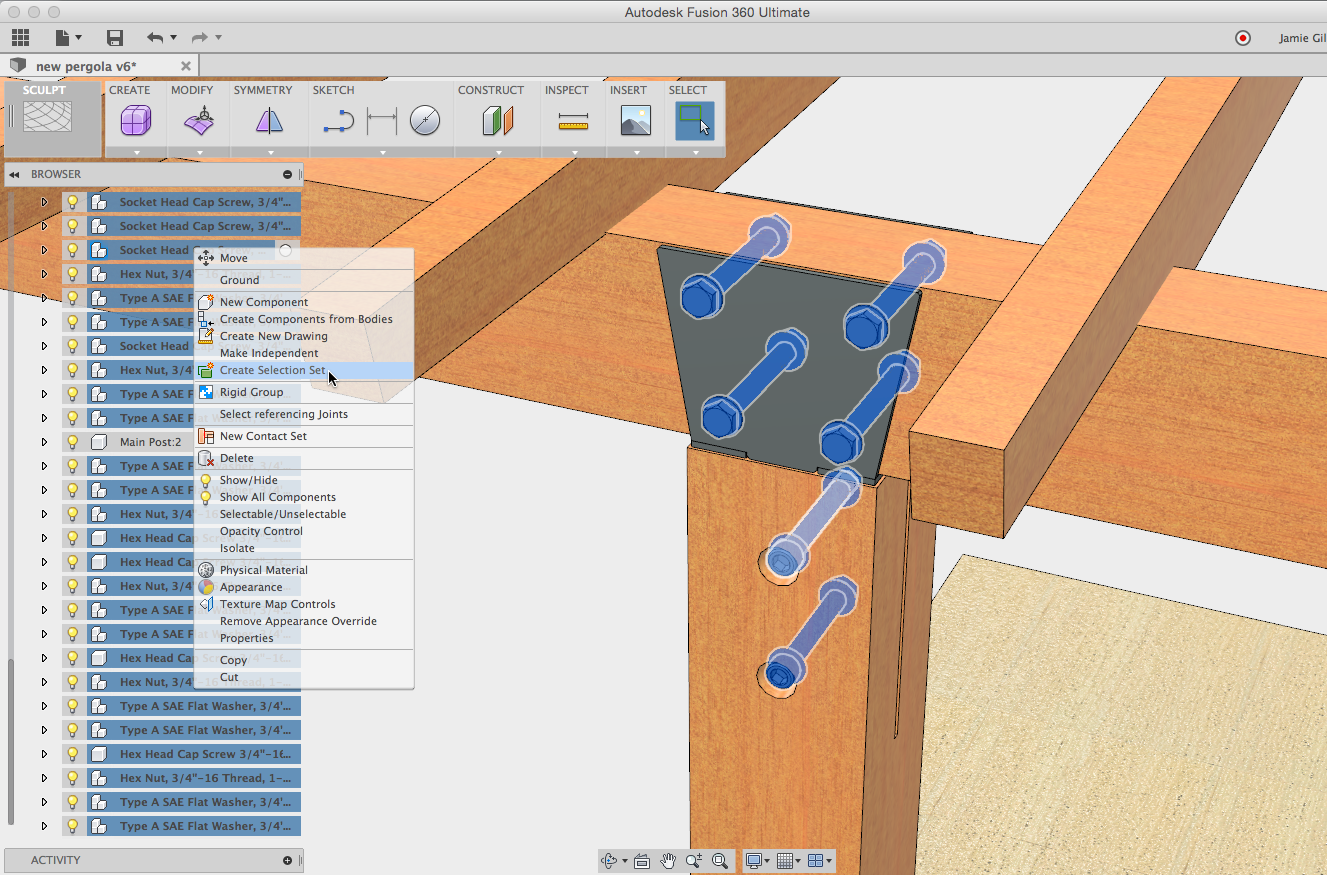Open the SYMMETRY panel dropdown arrow

tap(269, 153)
